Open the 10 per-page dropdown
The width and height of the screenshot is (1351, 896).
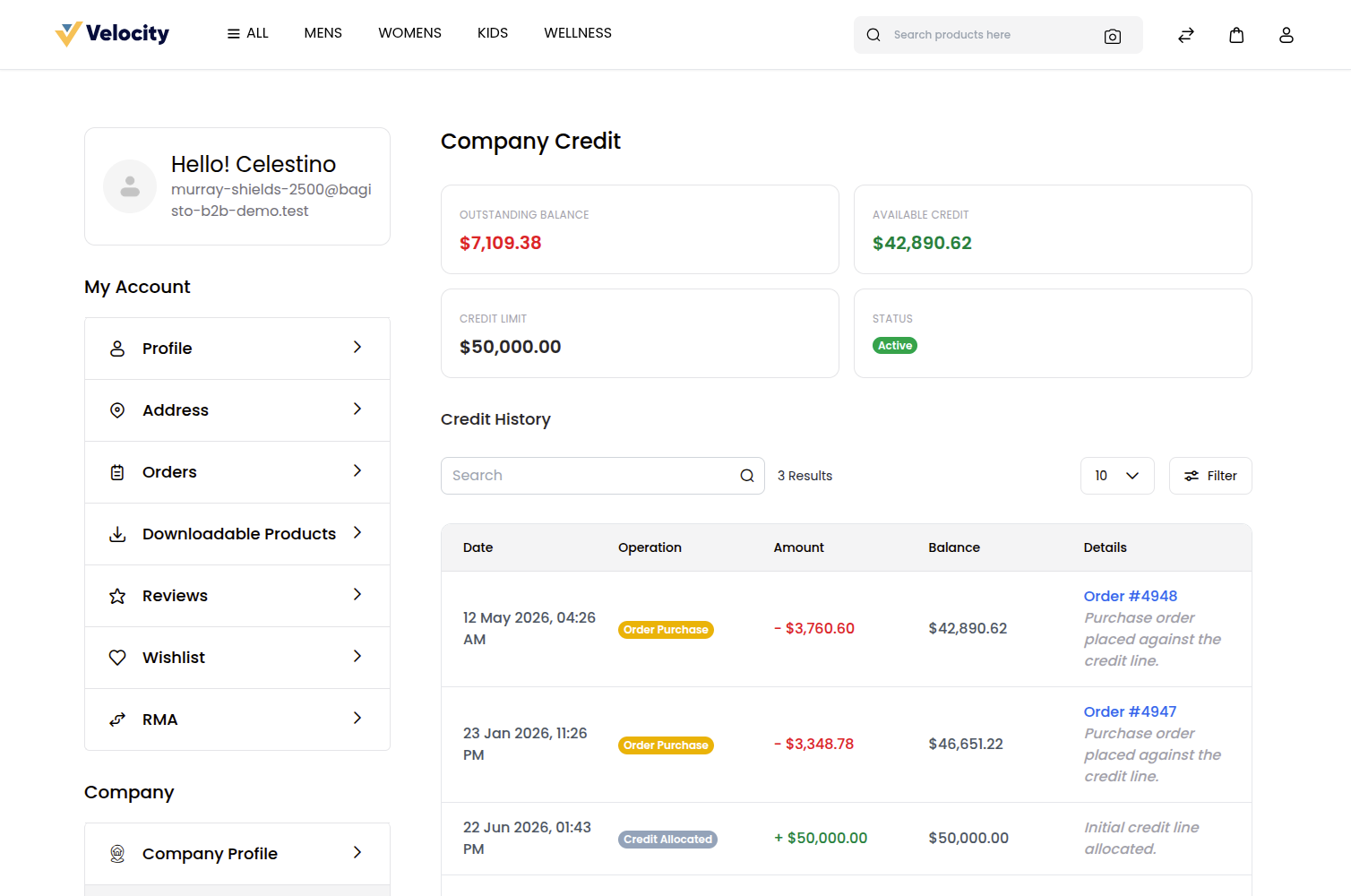1117,476
